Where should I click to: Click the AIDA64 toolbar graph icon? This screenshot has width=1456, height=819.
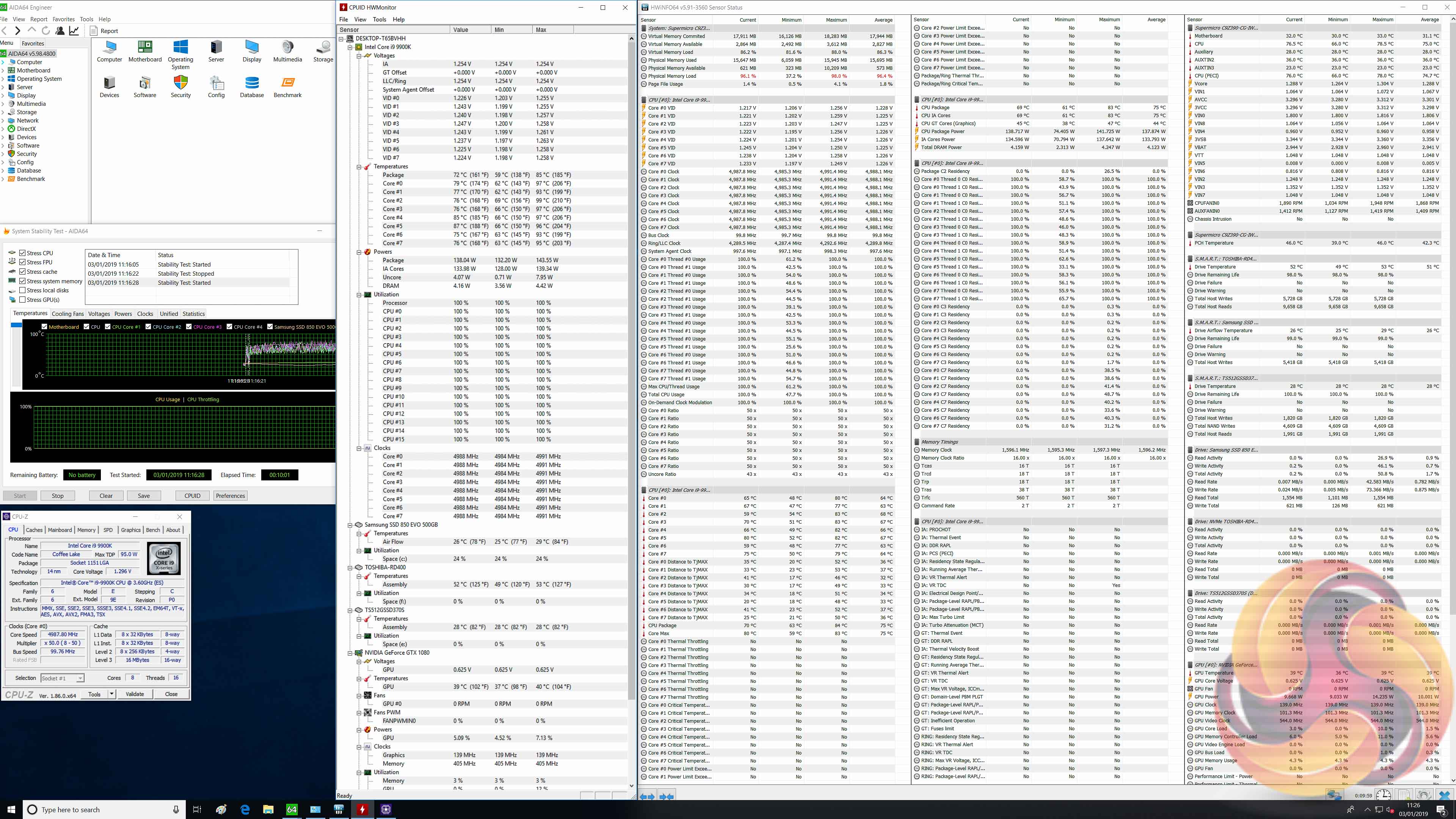74,30
